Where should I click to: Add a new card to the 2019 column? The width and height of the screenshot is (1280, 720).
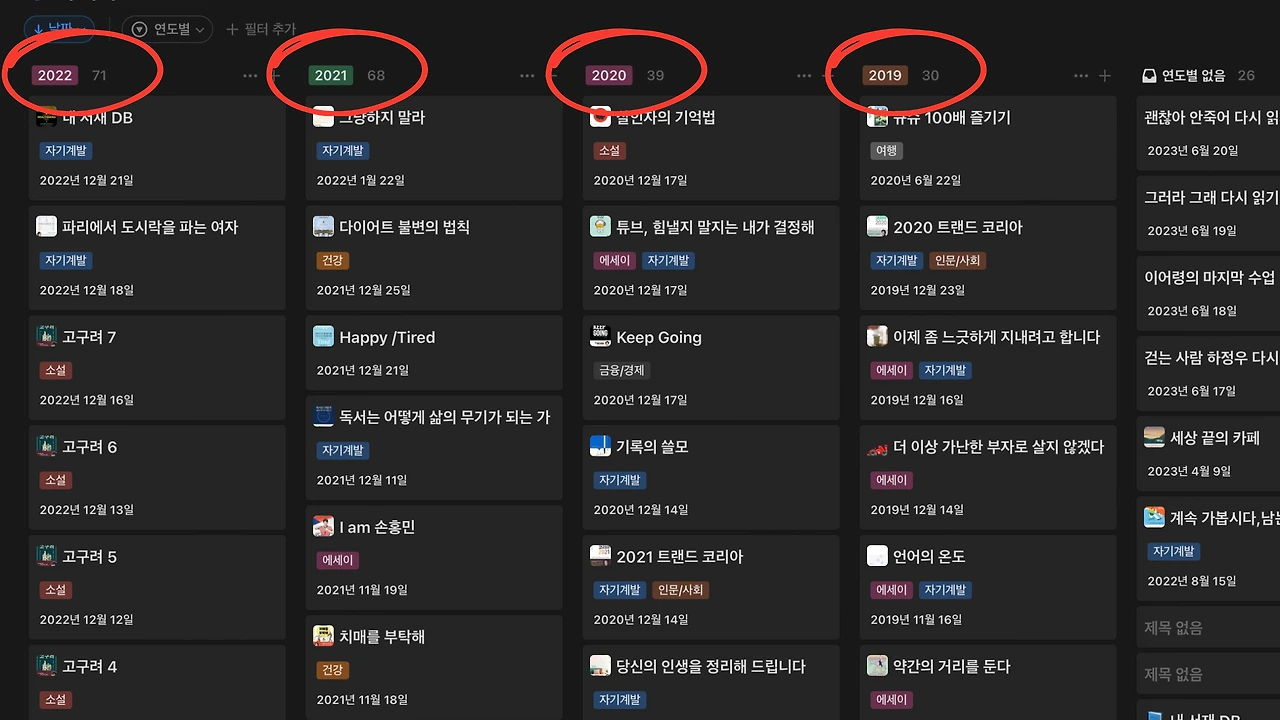[1105, 76]
